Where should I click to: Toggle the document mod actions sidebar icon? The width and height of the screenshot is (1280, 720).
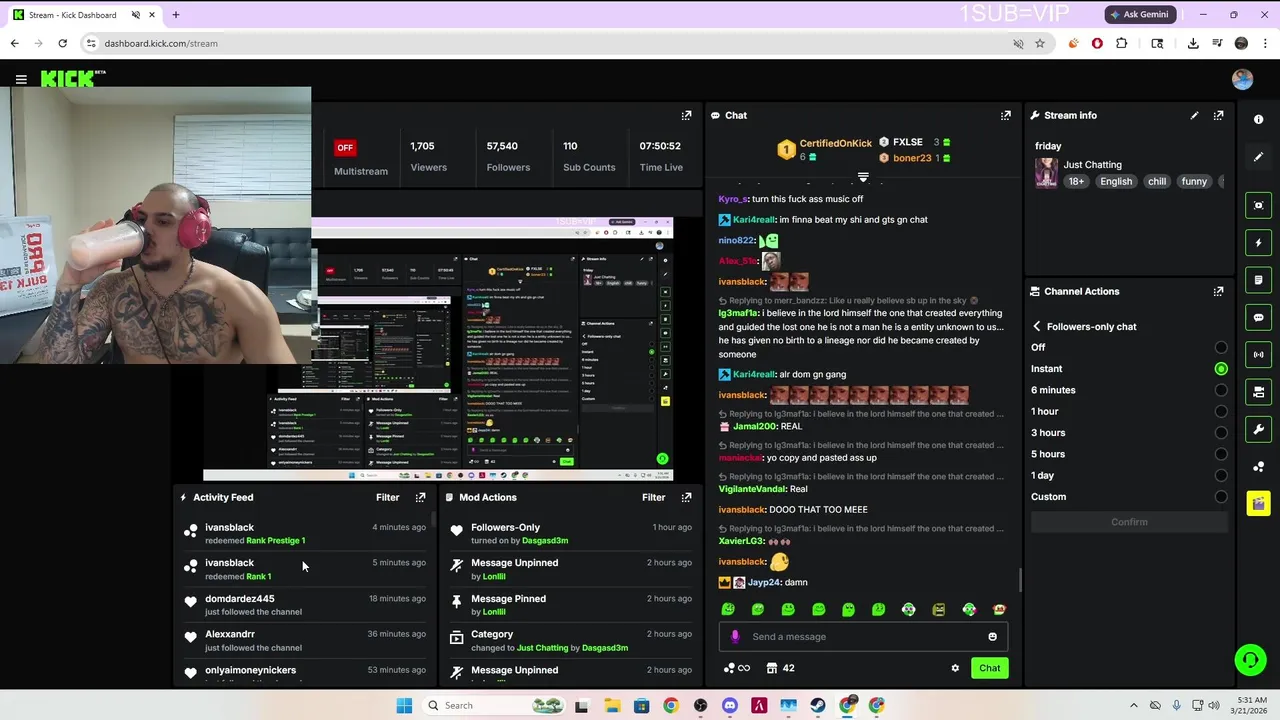(1258, 280)
